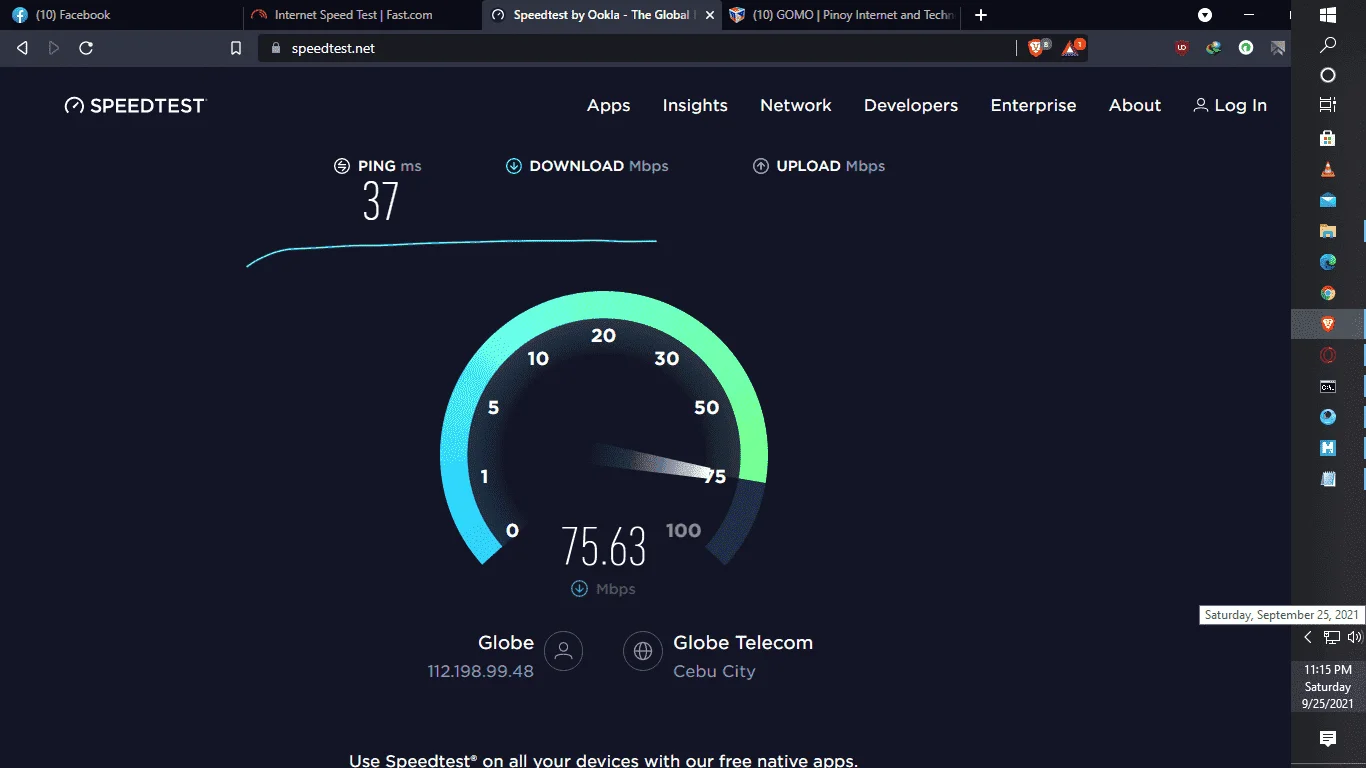Open the uBlock Origin extension icon
Image resolution: width=1366 pixels, height=768 pixels.
(1182, 48)
